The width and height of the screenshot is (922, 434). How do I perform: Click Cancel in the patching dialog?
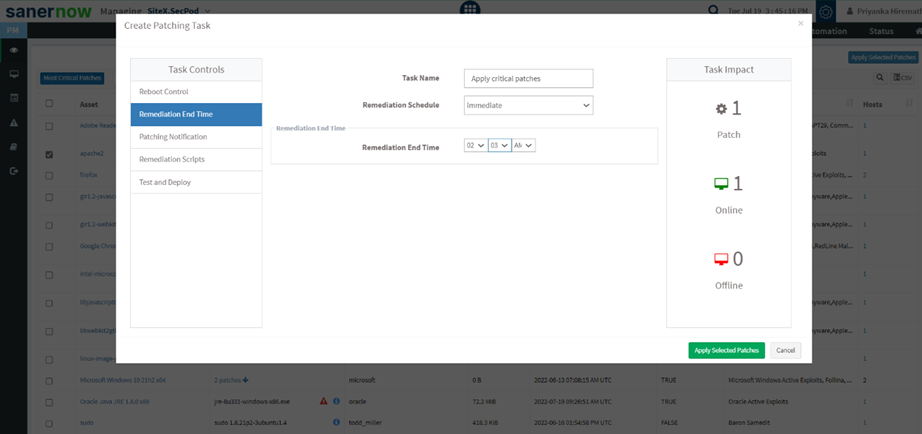(x=786, y=350)
